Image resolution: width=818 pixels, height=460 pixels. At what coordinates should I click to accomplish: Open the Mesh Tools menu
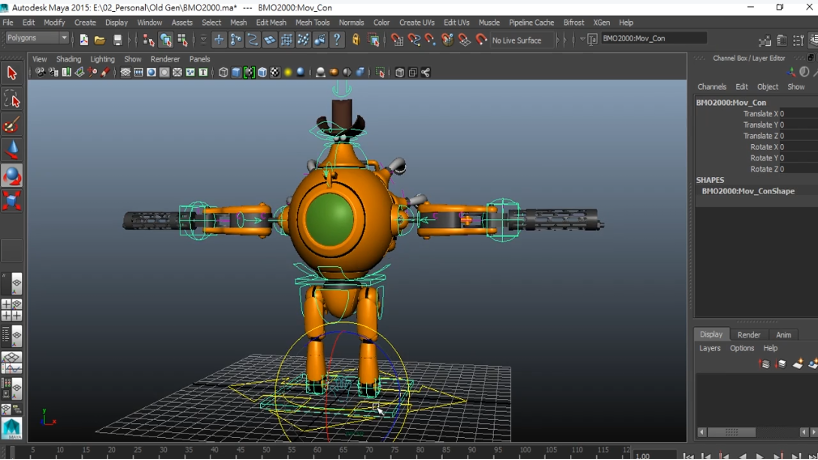pos(312,22)
